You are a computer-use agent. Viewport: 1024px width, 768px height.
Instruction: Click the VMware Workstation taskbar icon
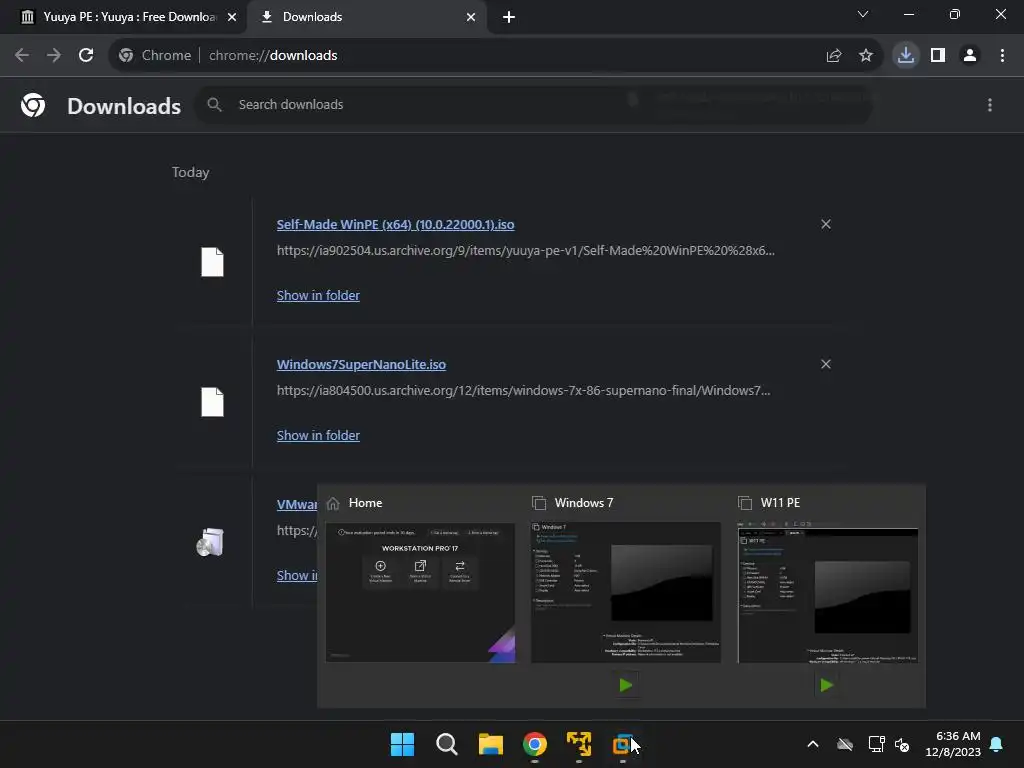click(x=623, y=744)
